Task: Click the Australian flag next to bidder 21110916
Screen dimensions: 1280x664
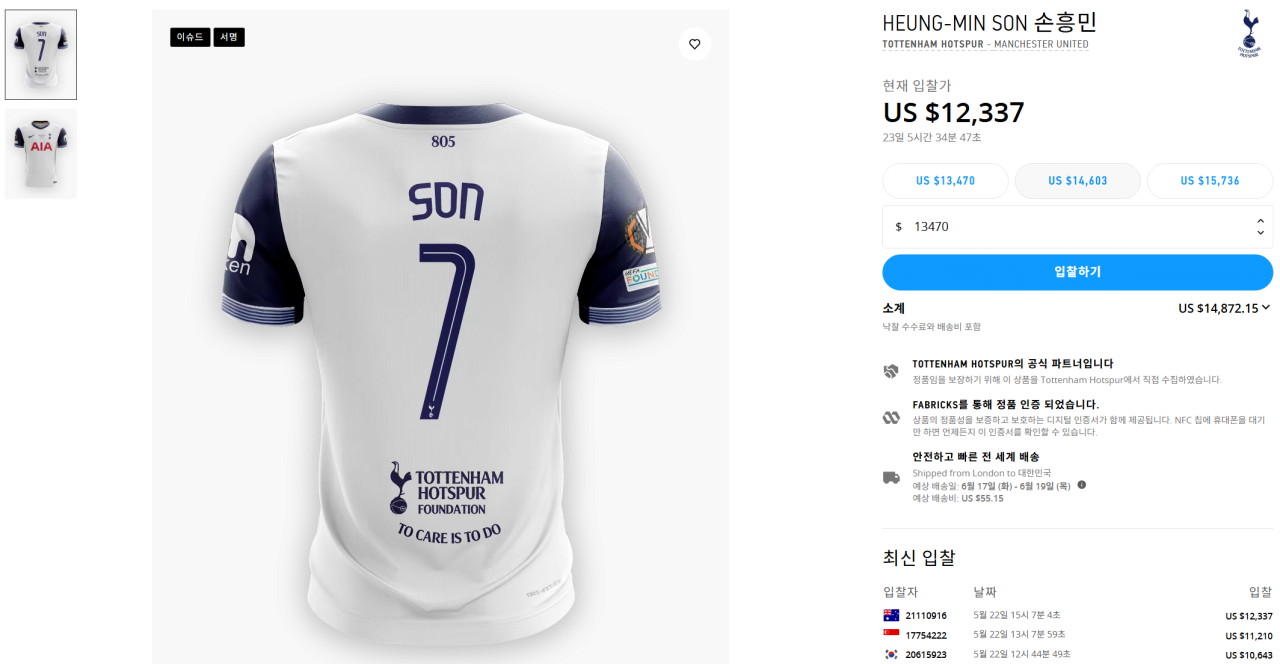Action: (891, 615)
